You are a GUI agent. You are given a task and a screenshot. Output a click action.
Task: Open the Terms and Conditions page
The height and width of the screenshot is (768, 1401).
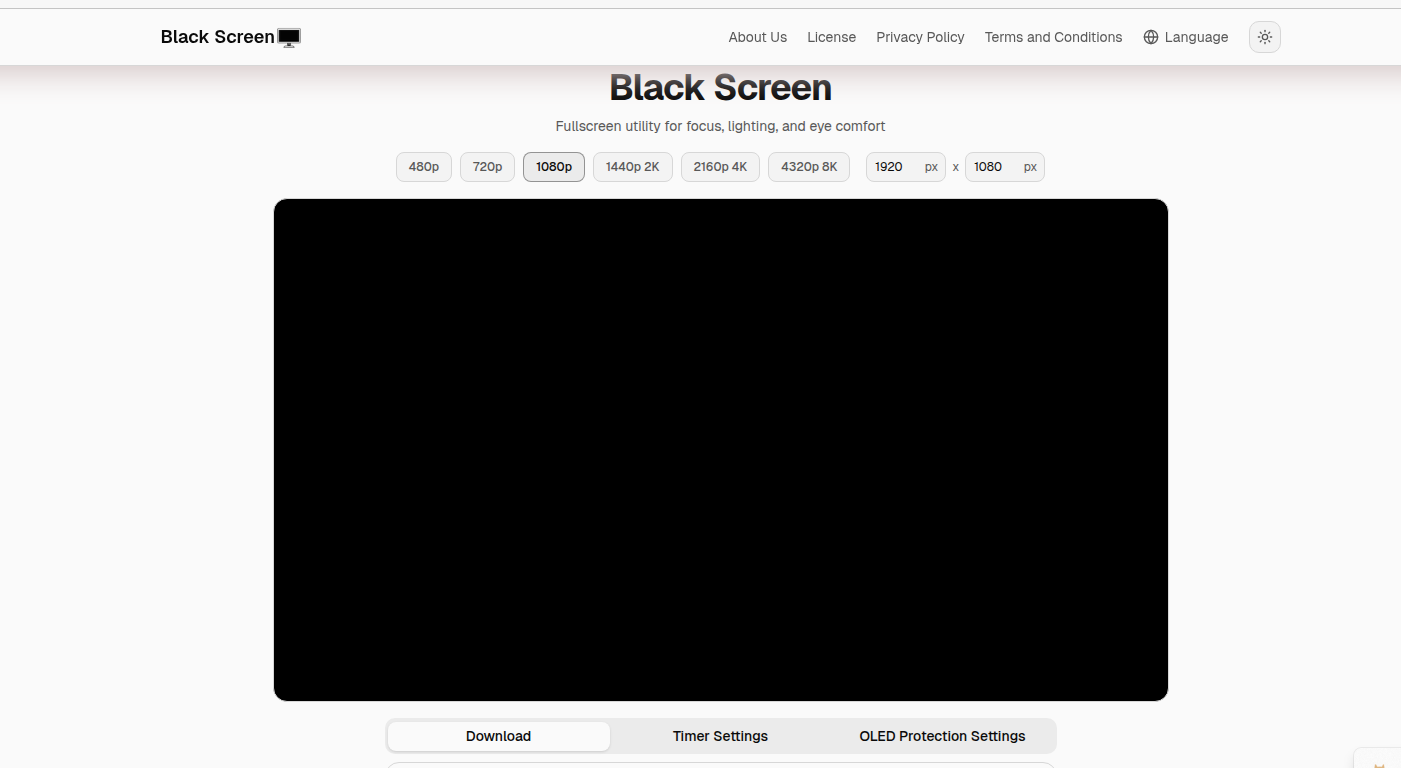tap(1053, 37)
